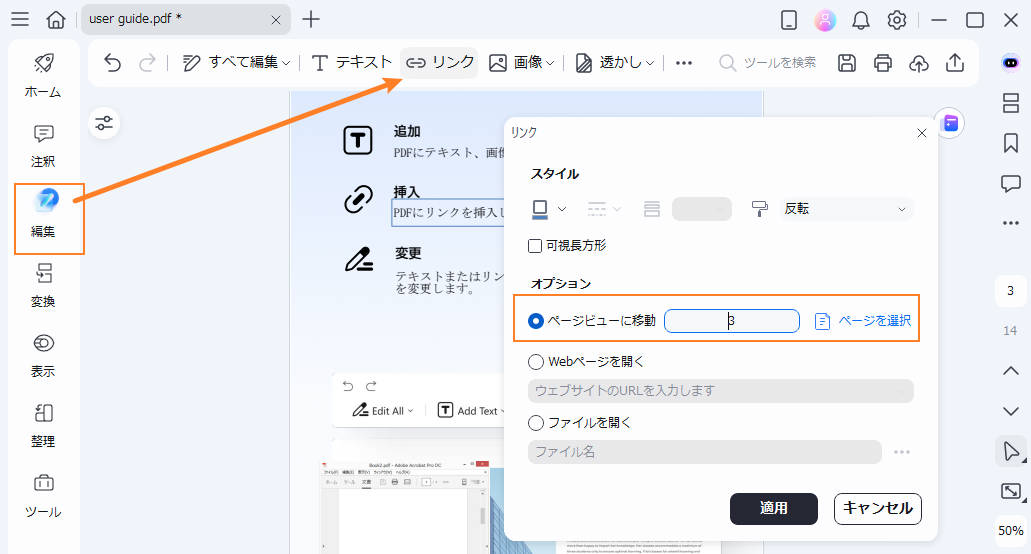Open the page thumbnails panel icon
The image size is (1031, 554).
click(x=1011, y=103)
